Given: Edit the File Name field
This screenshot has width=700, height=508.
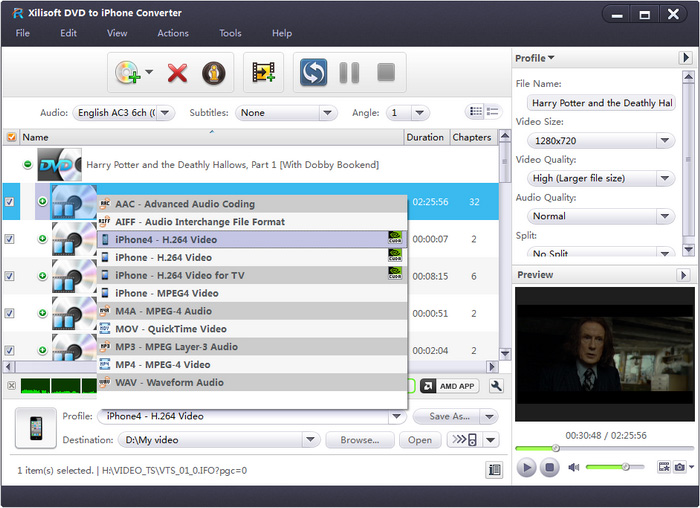Looking at the screenshot, I should tap(600, 103).
